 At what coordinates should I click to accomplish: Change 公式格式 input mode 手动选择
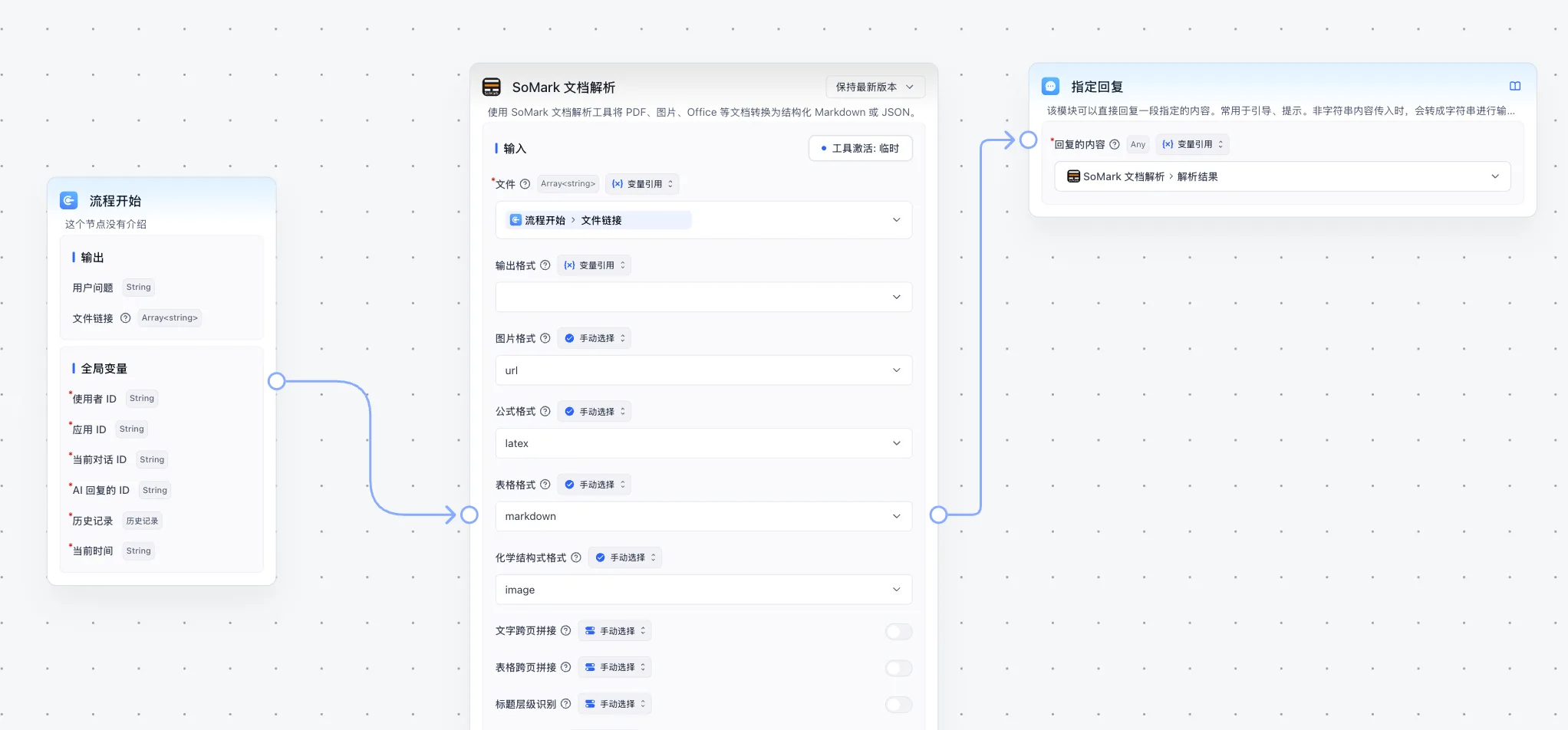tap(595, 412)
